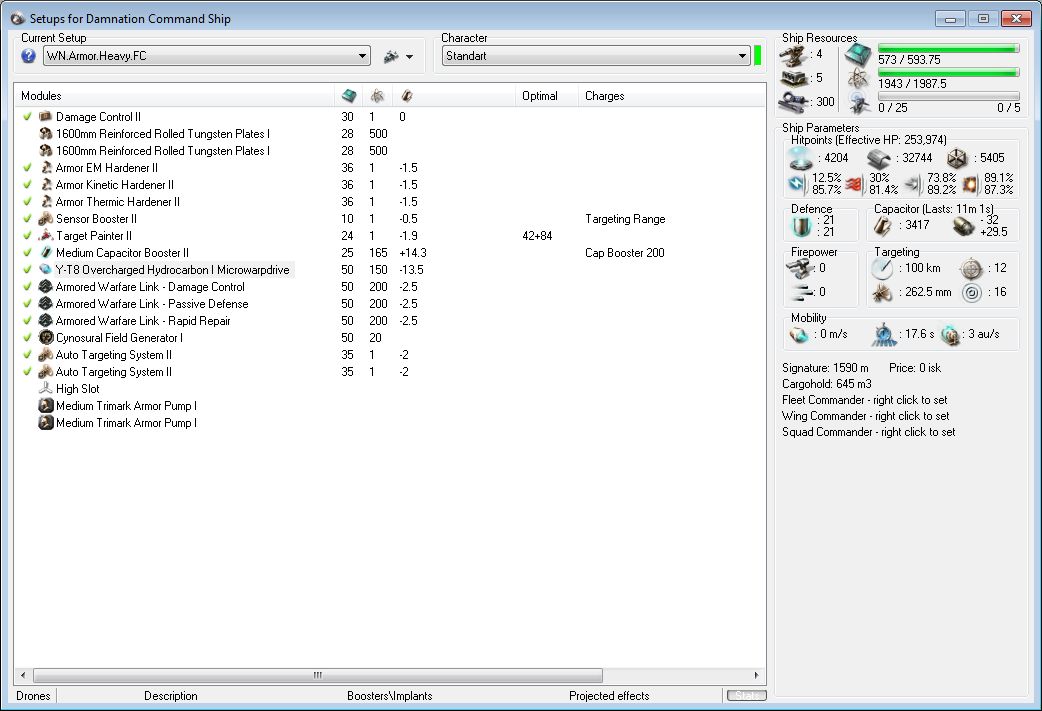1042x711 pixels.
Task: Click the first Medium Trimark Armor Pump icon
Action: (45, 405)
